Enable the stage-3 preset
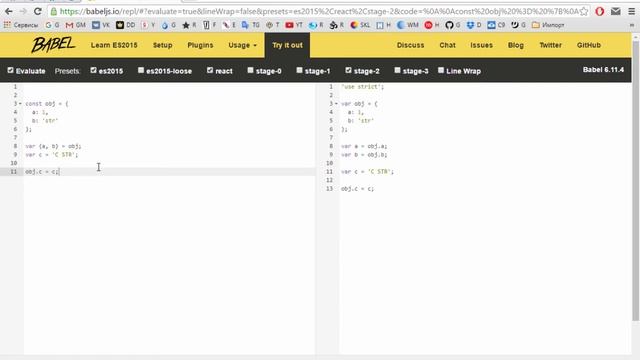 [x=397, y=70]
